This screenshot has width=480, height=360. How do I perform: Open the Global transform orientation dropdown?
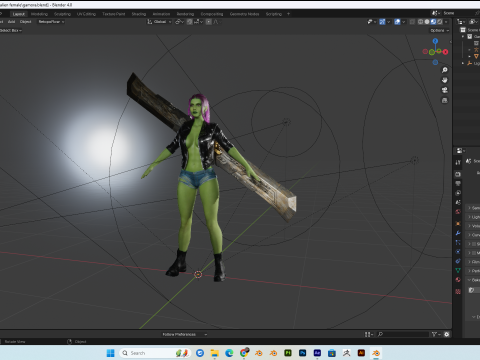159,22
